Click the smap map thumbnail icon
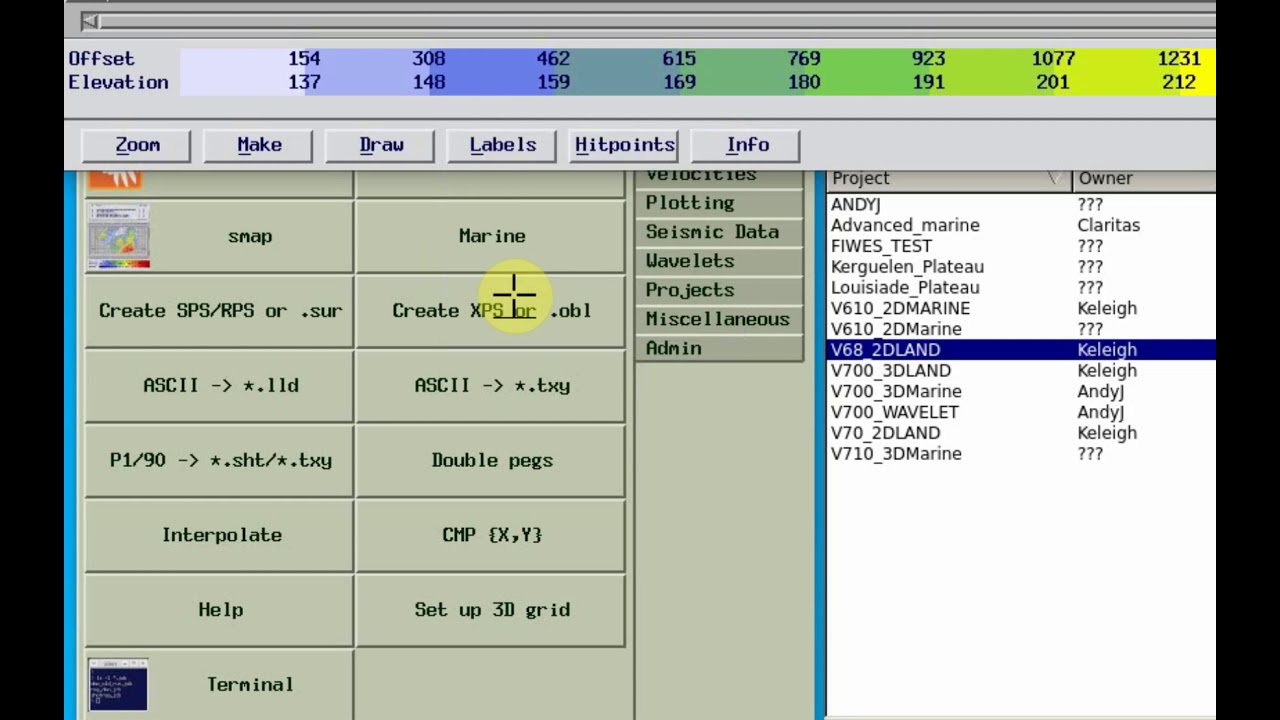The height and width of the screenshot is (720, 1280). pyautogui.click(x=118, y=236)
